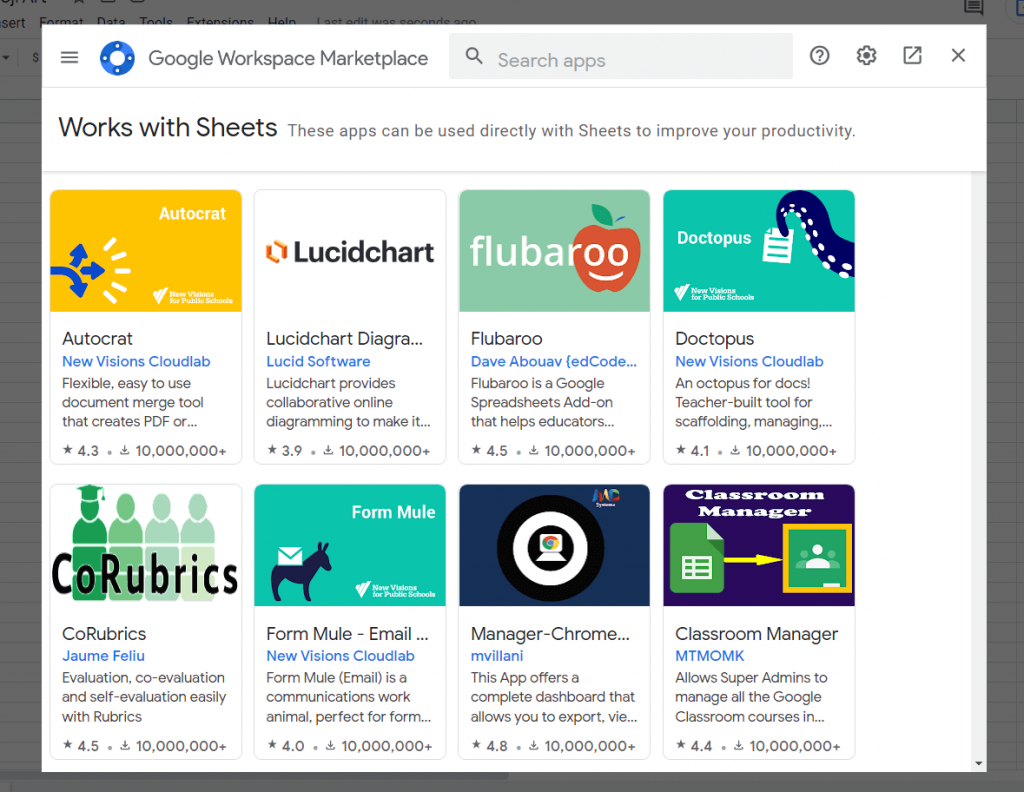Open the Jaume Feliu developer link
The height and width of the screenshot is (792, 1024).
pos(104,656)
